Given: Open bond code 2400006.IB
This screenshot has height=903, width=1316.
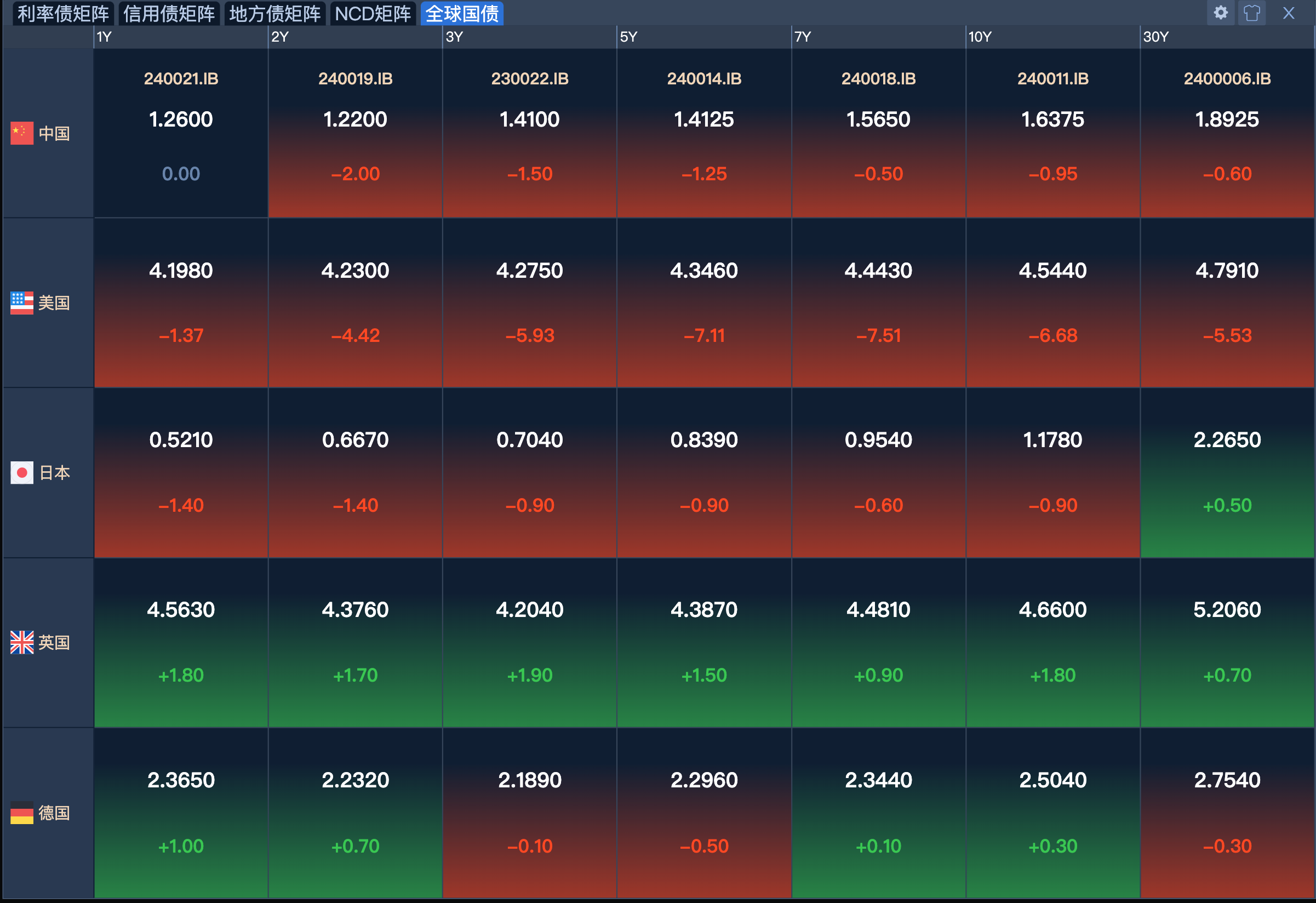Looking at the screenshot, I should tap(1227, 79).
